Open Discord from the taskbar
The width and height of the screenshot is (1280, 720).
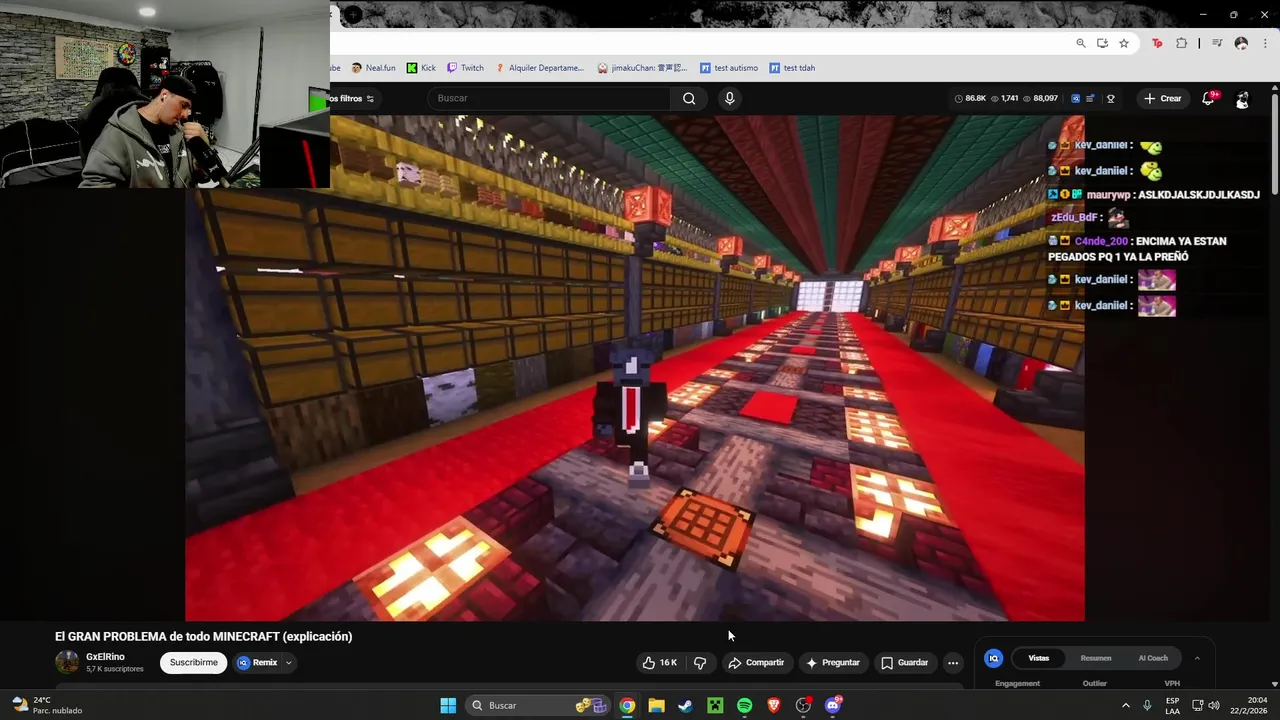tap(833, 705)
